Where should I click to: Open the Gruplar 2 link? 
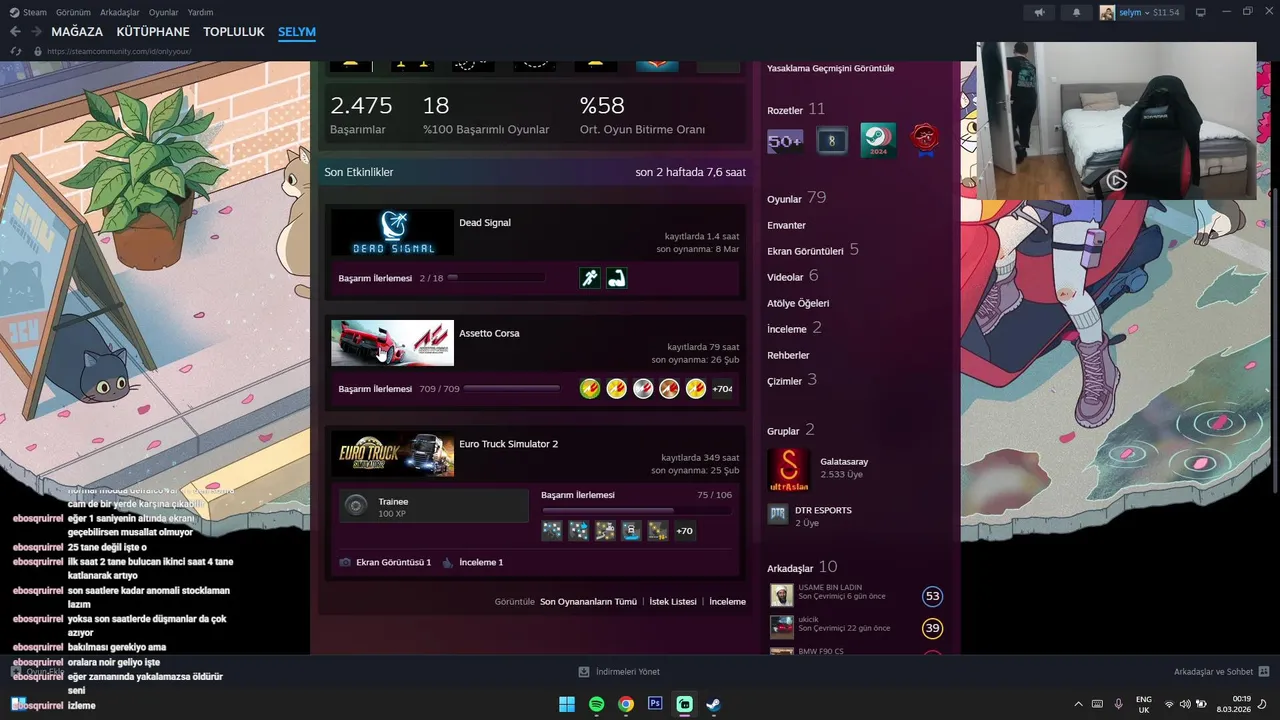tap(791, 430)
